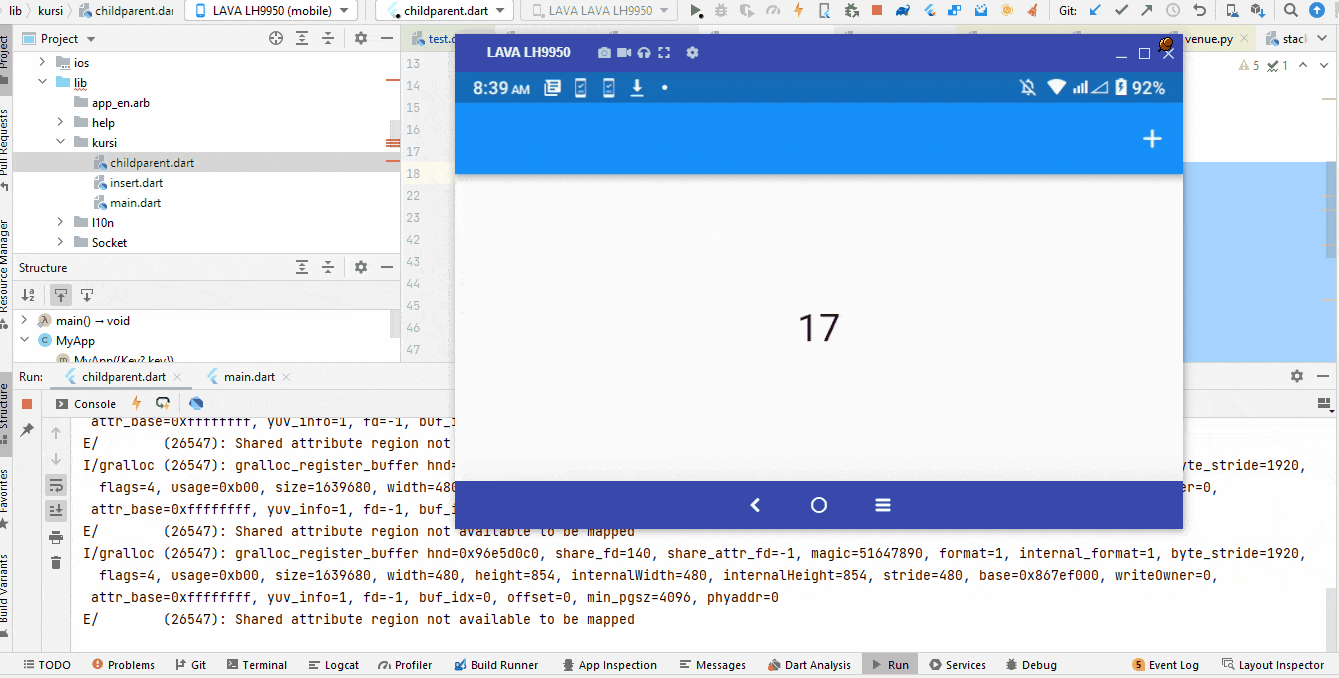Expand the ios folder
The image size is (1339, 678).
click(42, 62)
